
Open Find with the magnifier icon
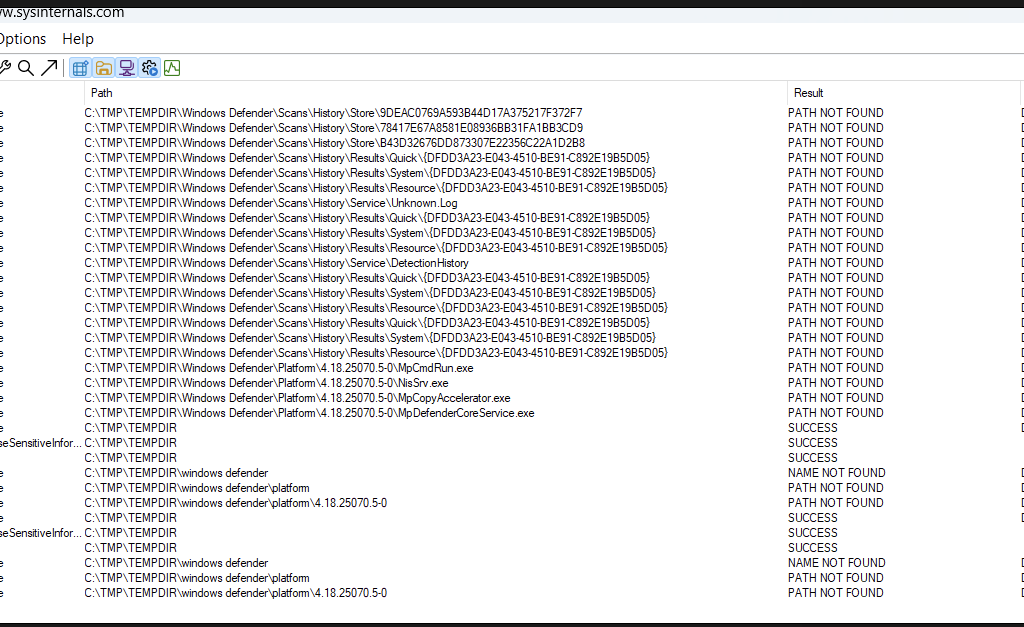[x=26, y=68]
